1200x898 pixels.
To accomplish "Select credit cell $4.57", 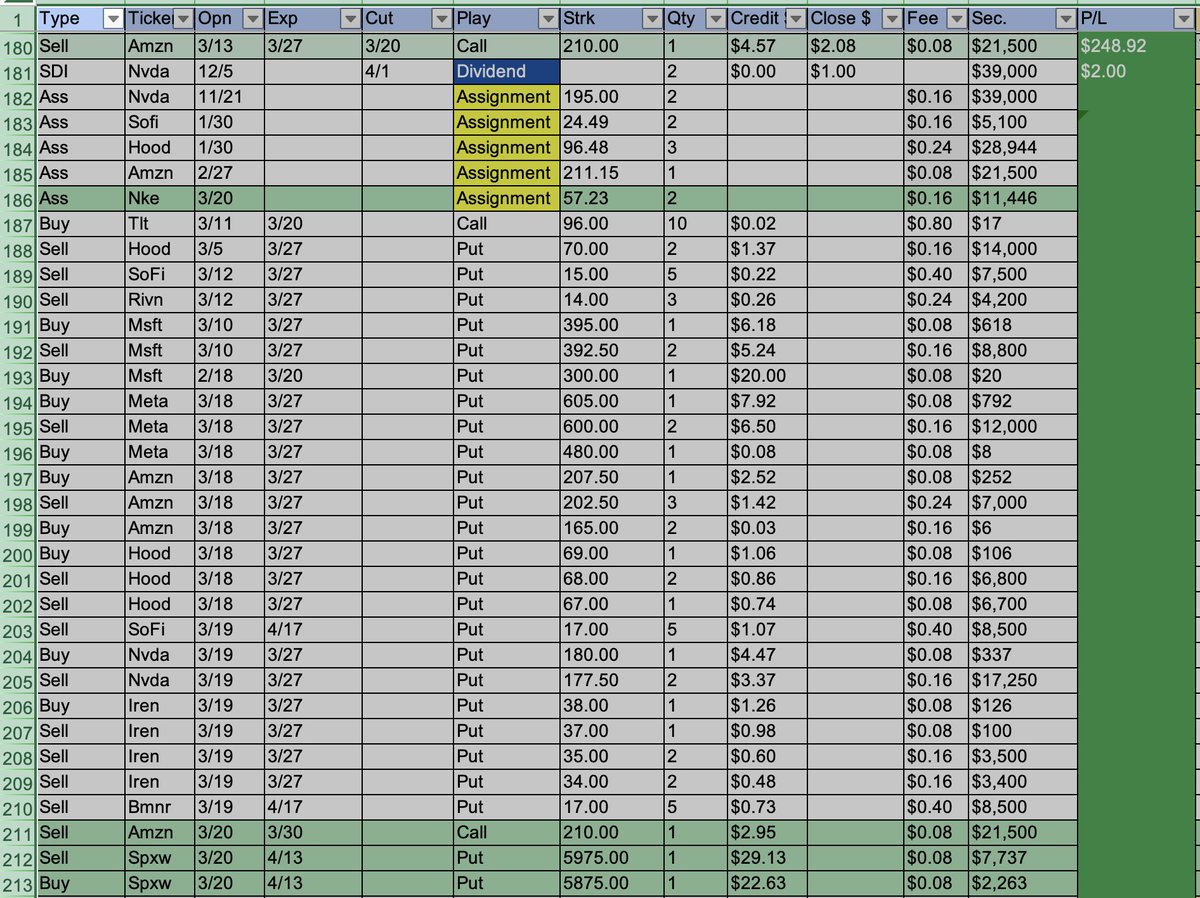I will 767,46.
